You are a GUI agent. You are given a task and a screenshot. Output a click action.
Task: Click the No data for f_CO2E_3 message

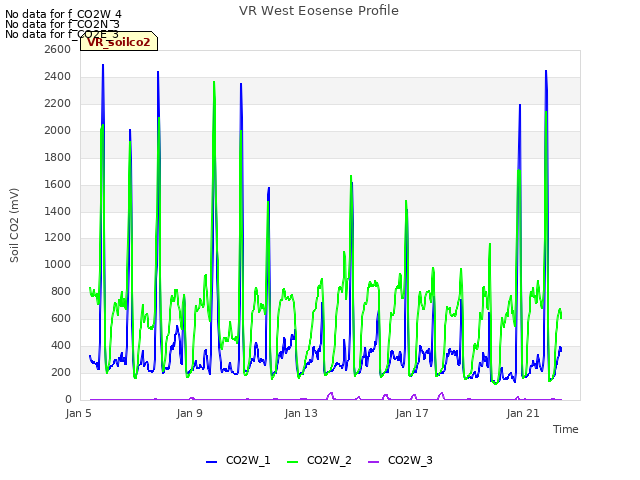pyautogui.click(x=62, y=34)
